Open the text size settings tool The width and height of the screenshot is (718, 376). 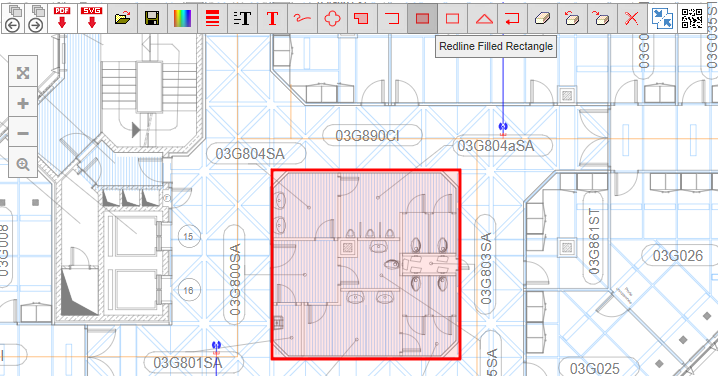point(242,18)
